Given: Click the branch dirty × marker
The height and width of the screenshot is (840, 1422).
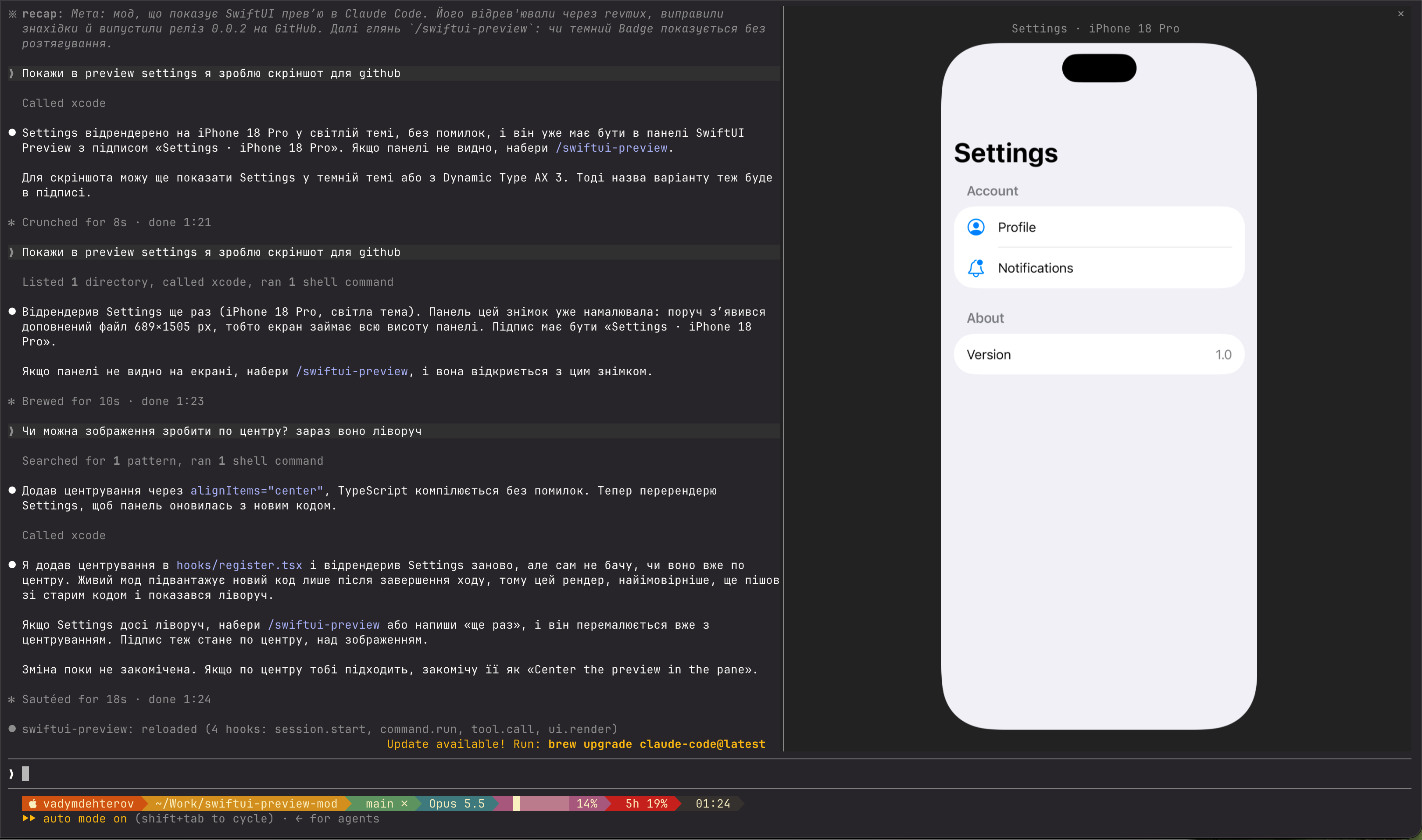Looking at the screenshot, I should pos(404,804).
